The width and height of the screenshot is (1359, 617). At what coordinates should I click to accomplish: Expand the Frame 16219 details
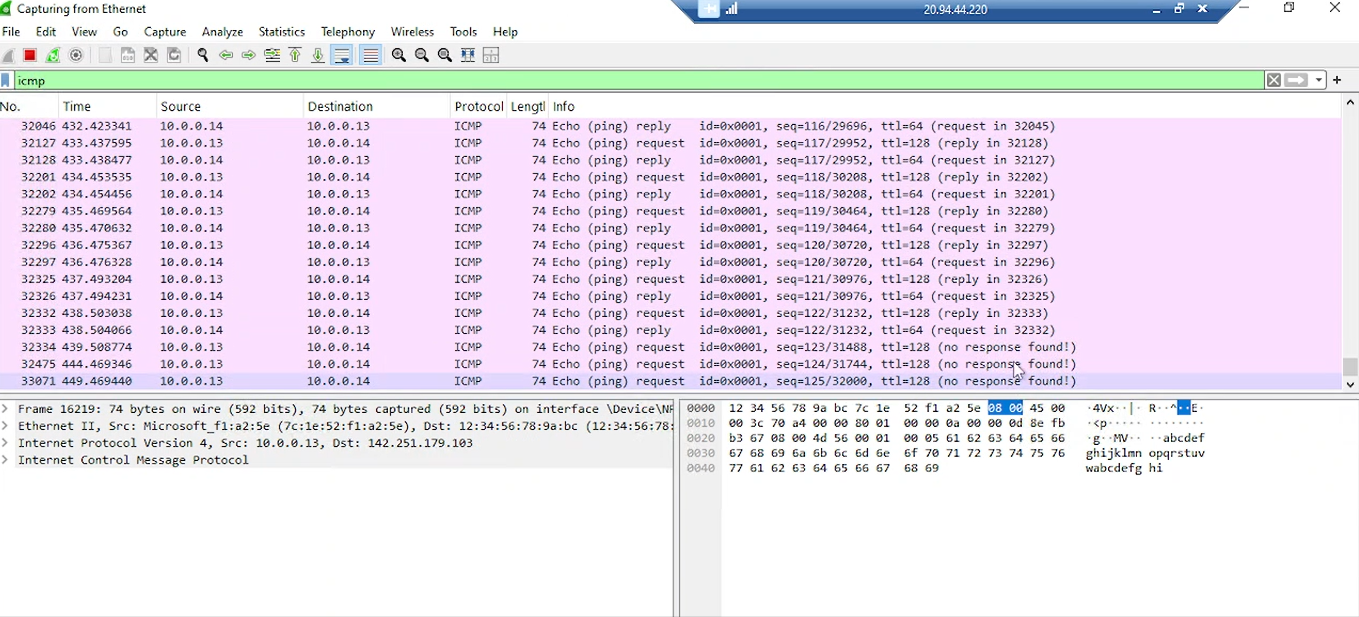[6, 409]
